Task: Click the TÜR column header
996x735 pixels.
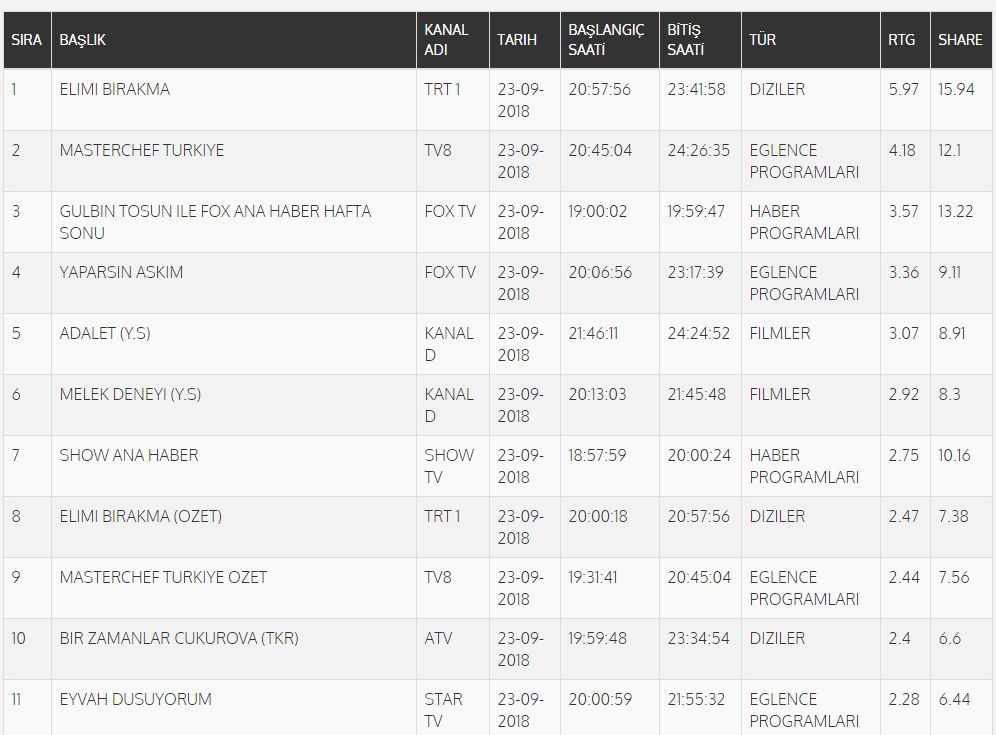Action: (x=762, y=40)
